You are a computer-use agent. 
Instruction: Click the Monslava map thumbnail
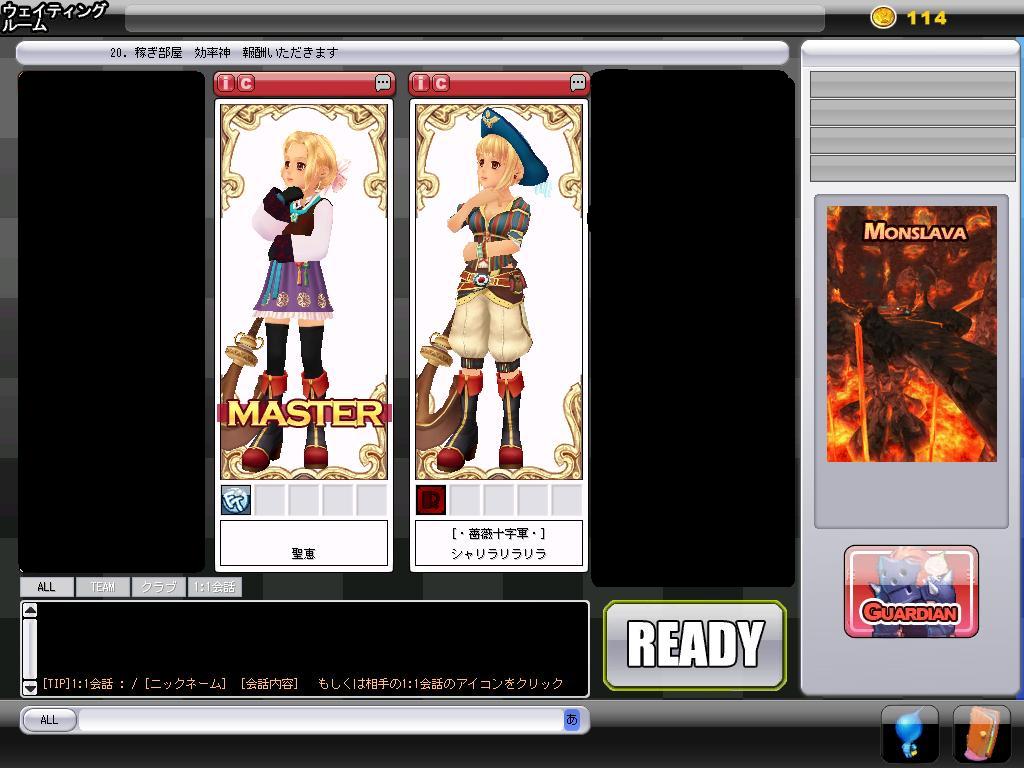pos(911,334)
